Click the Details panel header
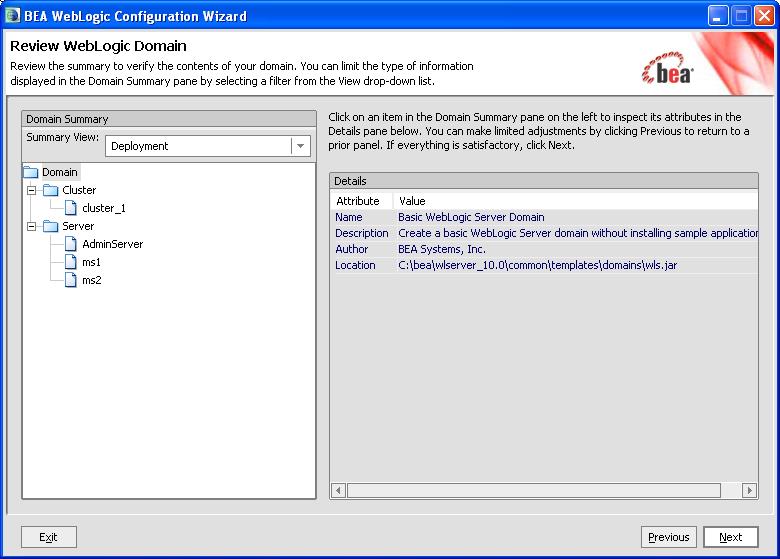Viewport: 780px width, 559px height. [544, 181]
